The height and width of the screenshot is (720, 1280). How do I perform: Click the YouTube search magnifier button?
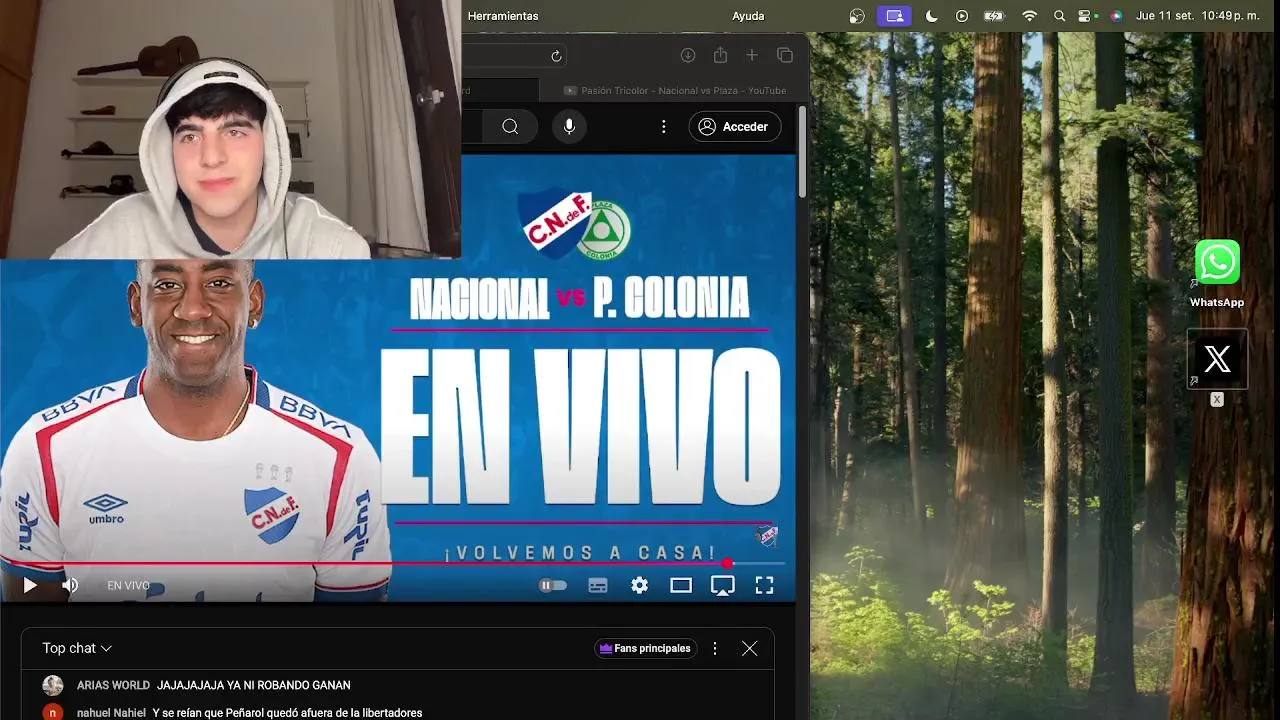510,126
